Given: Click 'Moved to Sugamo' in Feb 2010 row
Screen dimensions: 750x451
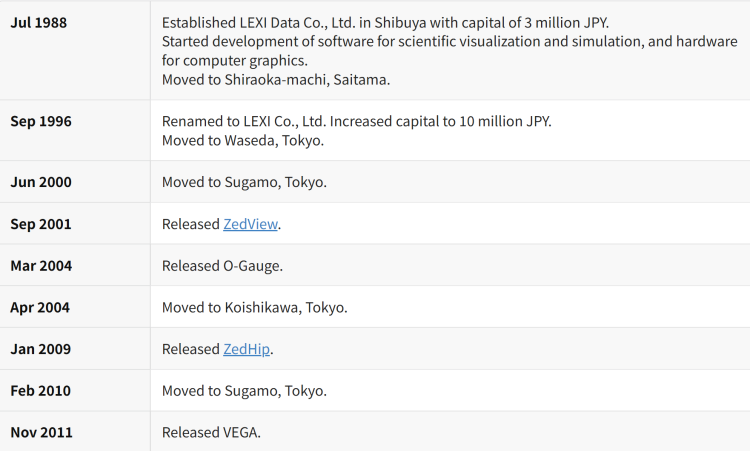Looking at the screenshot, I should click(221, 391).
